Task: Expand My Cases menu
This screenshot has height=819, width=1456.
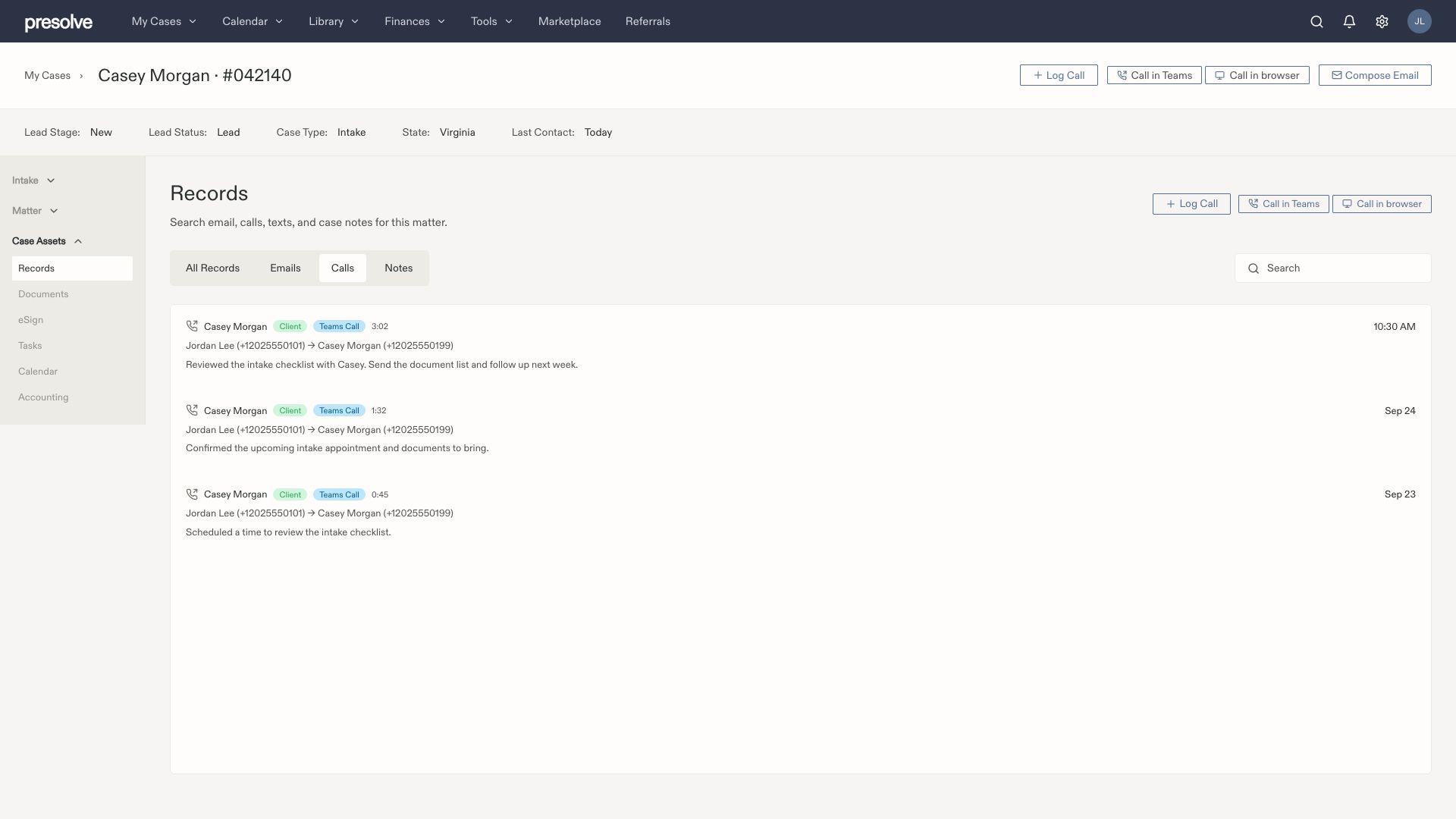Action: (x=164, y=21)
